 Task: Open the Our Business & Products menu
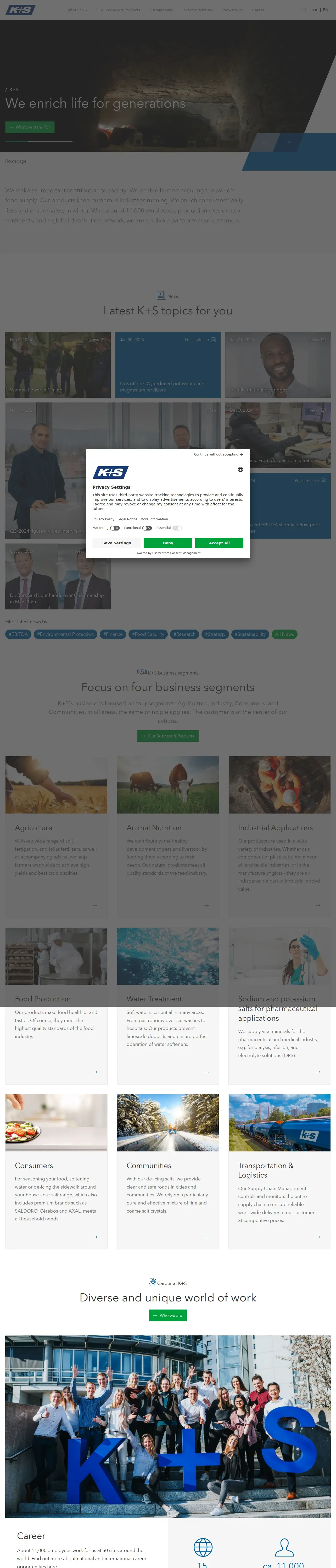pyautogui.click(x=118, y=10)
